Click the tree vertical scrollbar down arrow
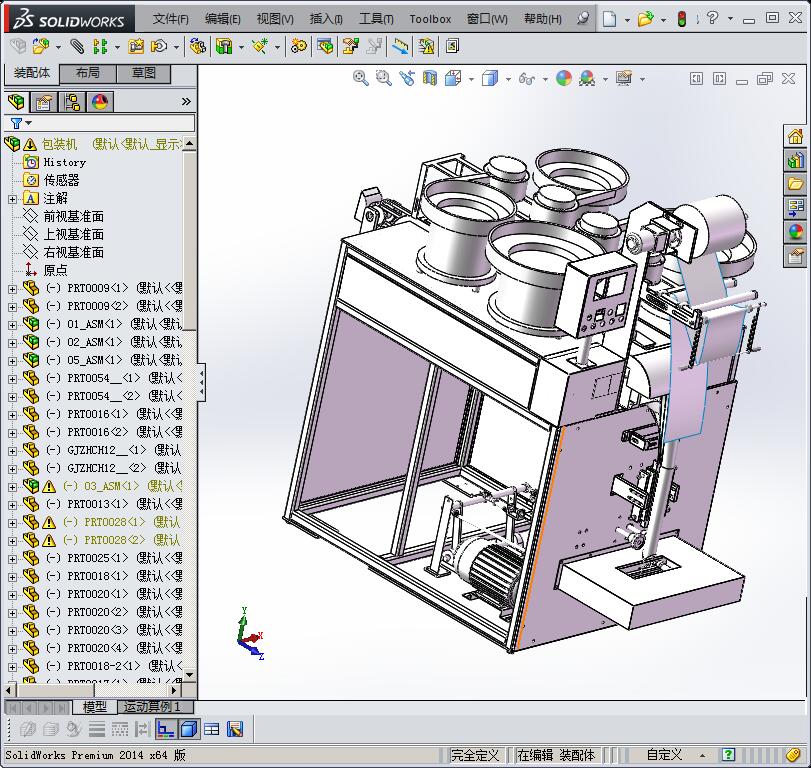The image size is (811, 768). [x=190, y=674]
